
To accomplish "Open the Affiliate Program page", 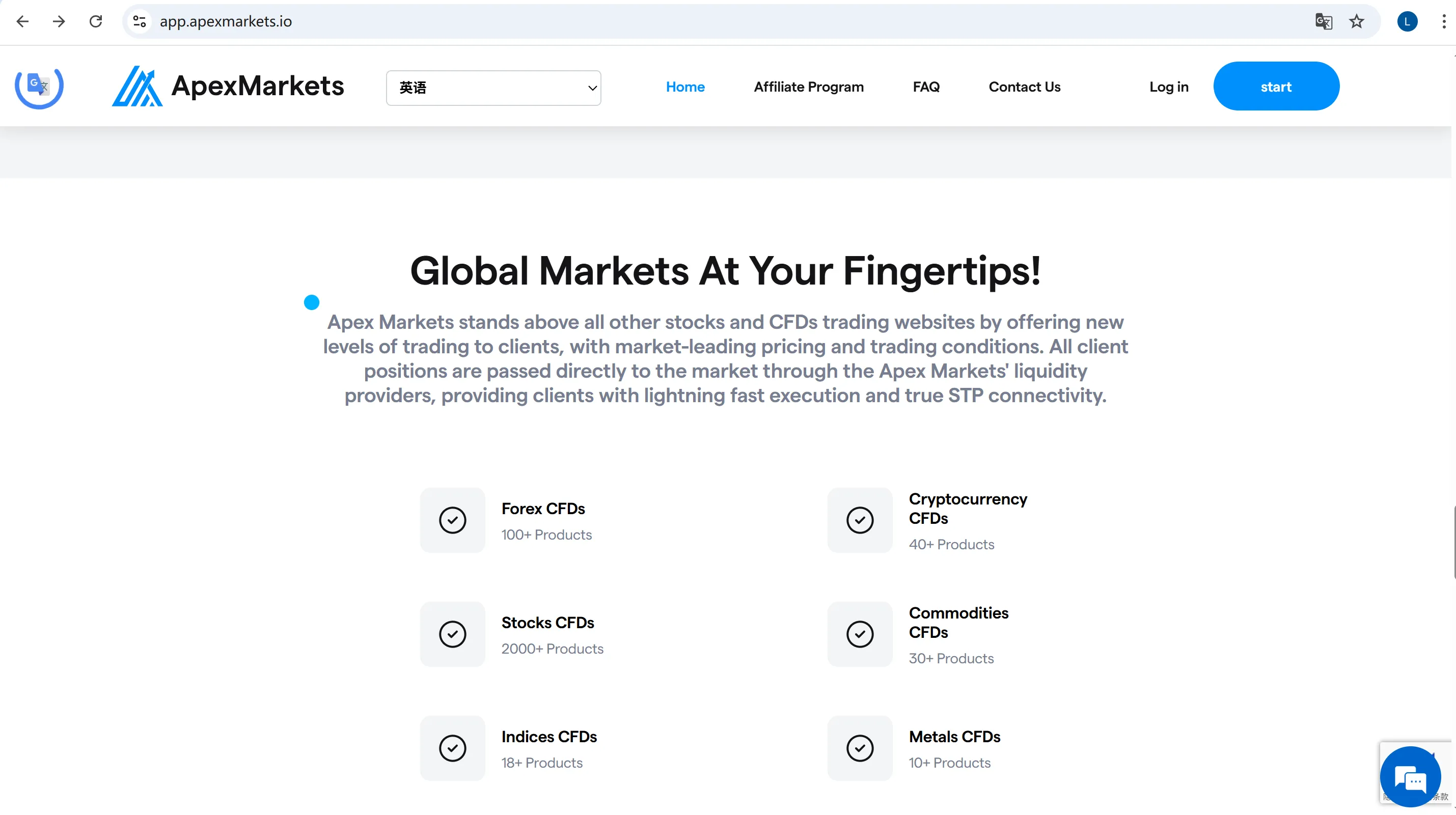I will coord(808,87).
